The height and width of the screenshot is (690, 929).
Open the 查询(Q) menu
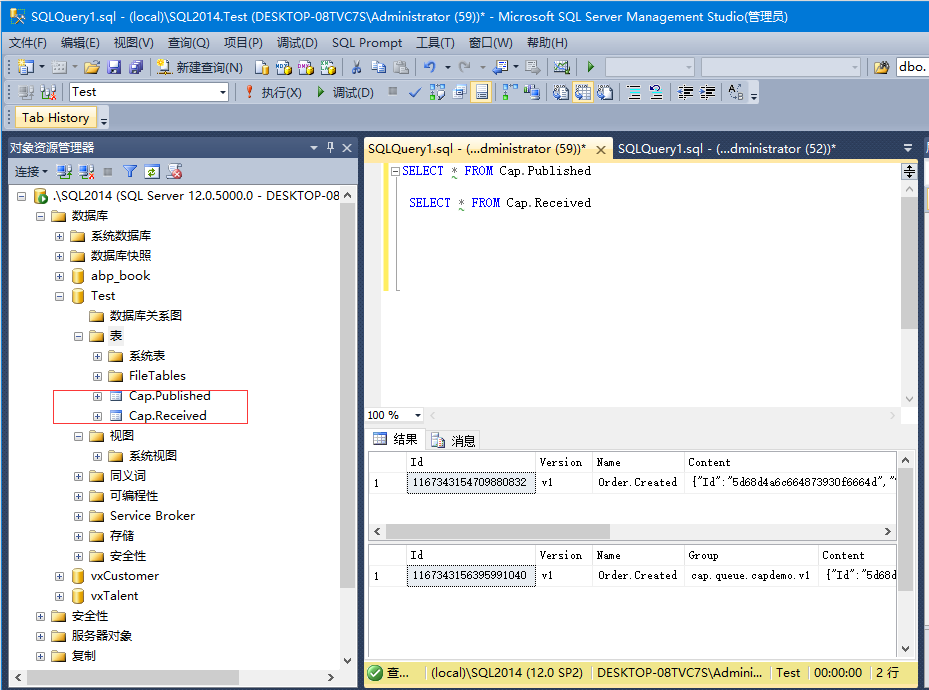188,43
